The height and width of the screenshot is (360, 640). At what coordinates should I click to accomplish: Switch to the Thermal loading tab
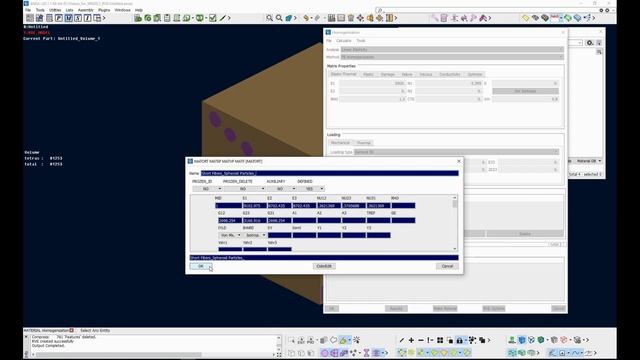tap(363, 143)
